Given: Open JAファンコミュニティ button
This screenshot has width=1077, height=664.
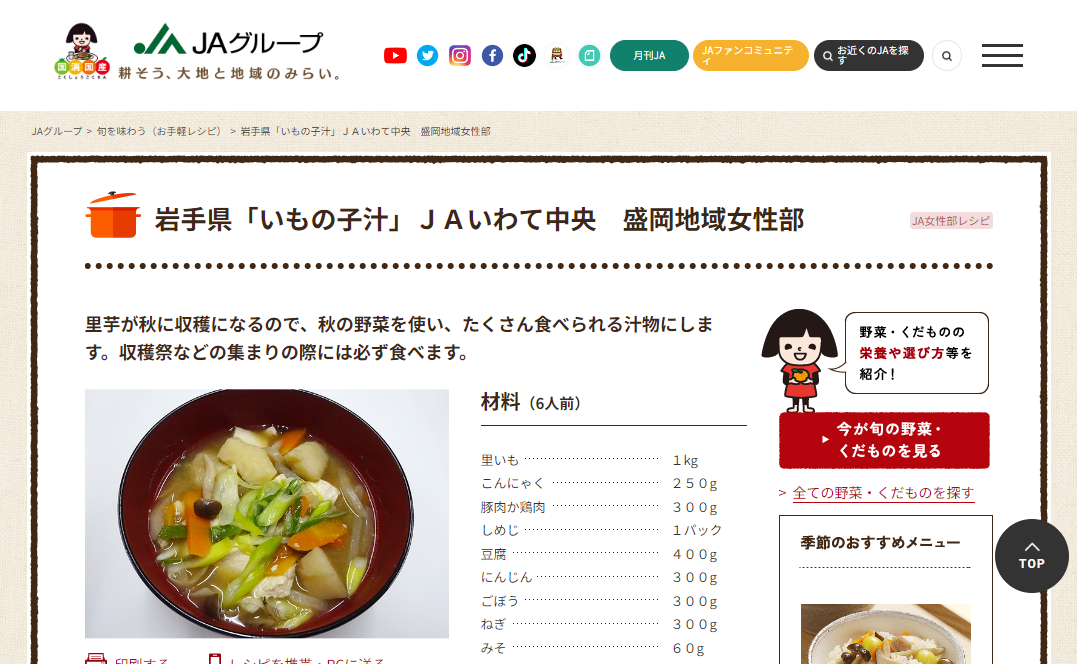Looking at the screenshot, I should click(751, 56).
